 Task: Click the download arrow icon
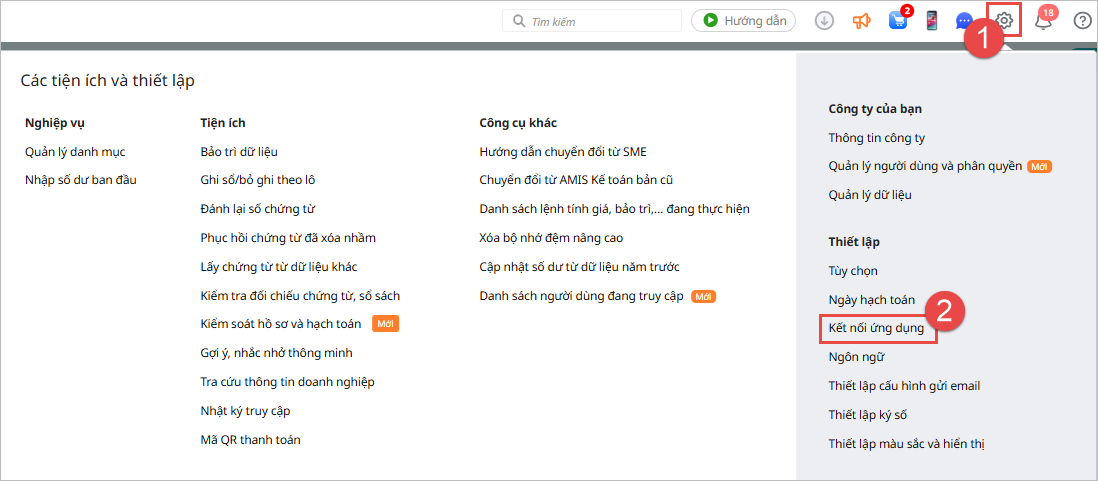824,20
